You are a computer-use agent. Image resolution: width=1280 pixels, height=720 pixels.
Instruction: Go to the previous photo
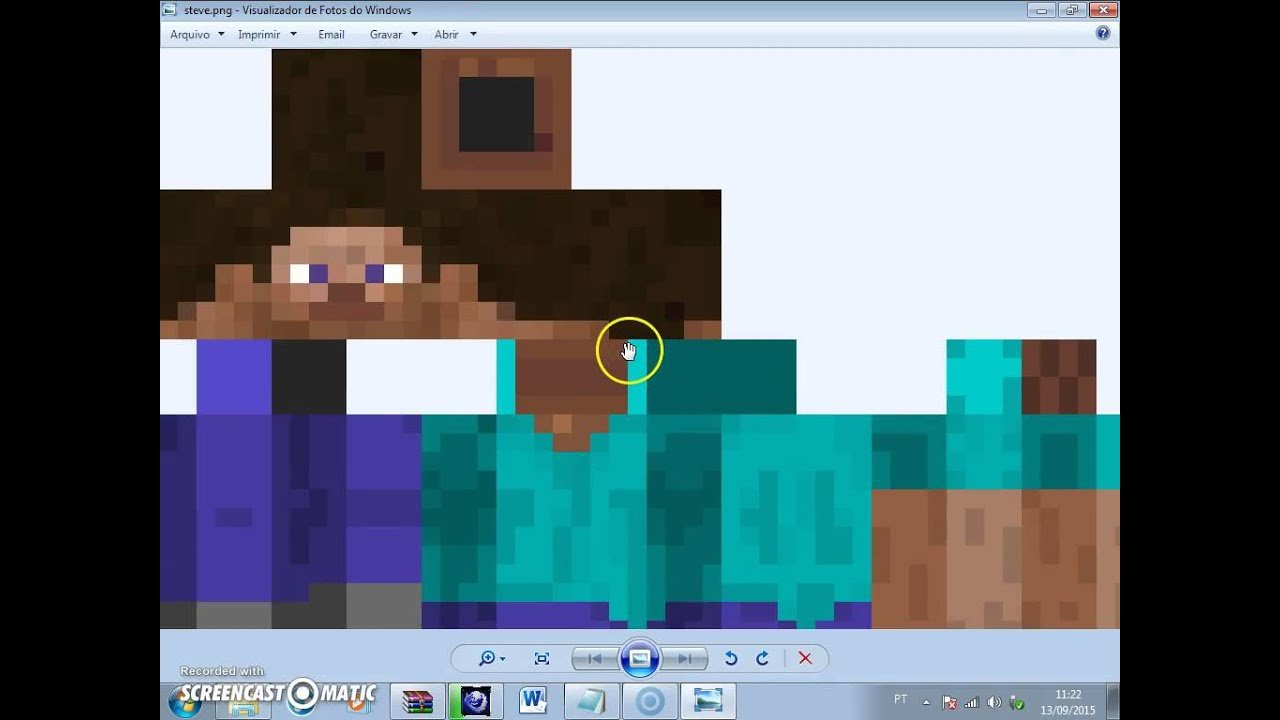click(594, 658)
